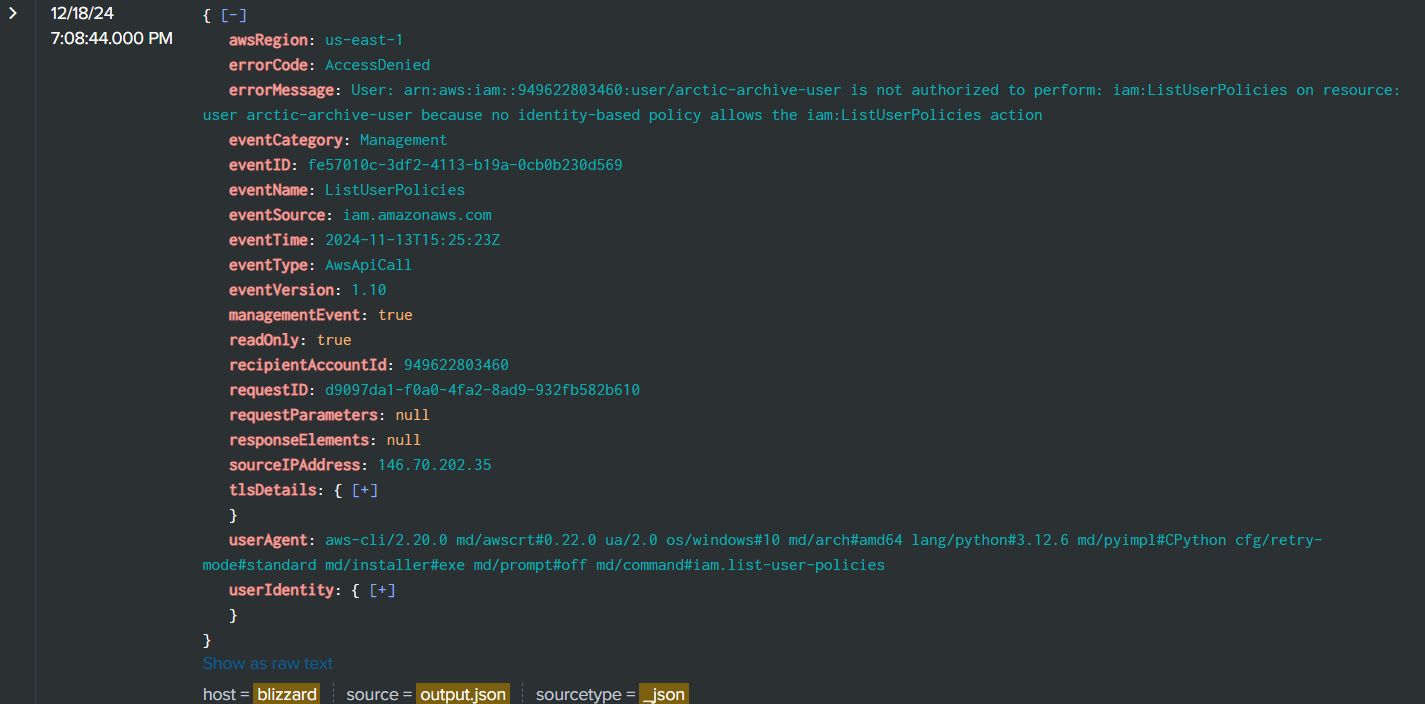Collapse the JSON event with [-]

tap(234, 15)
